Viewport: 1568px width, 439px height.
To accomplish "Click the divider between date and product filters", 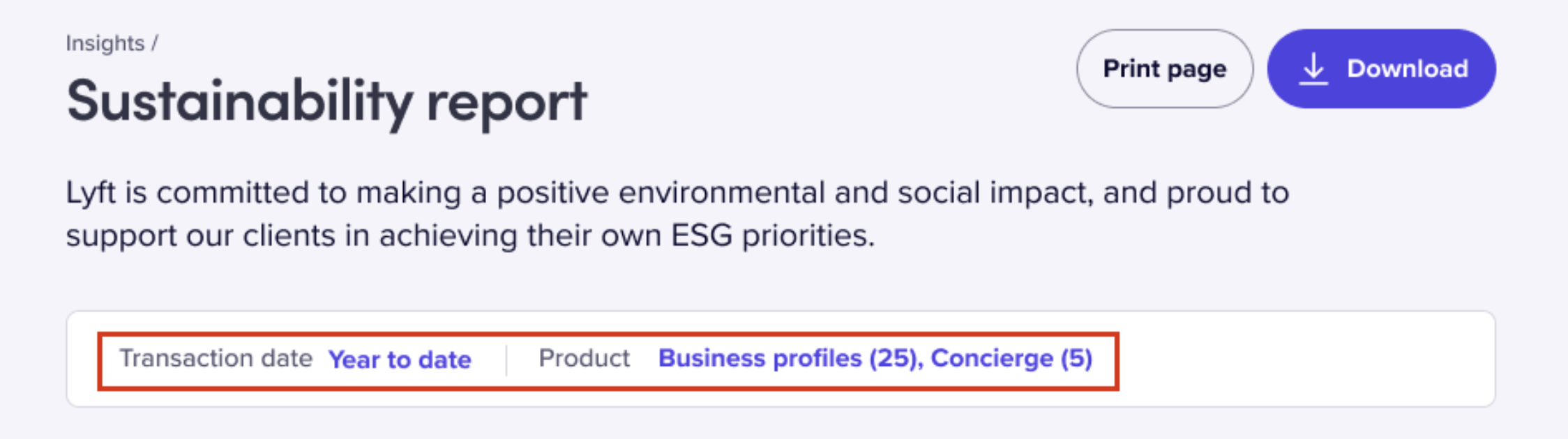I will click(506, 360).
